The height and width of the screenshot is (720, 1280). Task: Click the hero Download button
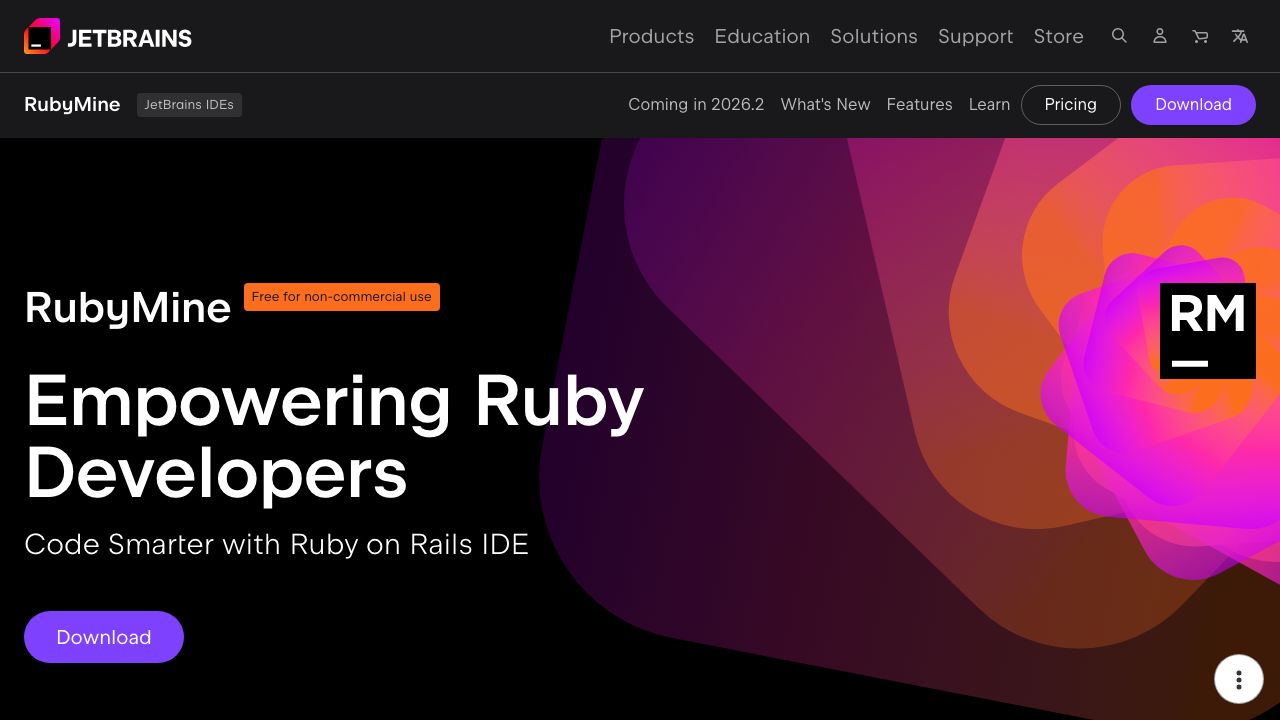coord(104,637)
